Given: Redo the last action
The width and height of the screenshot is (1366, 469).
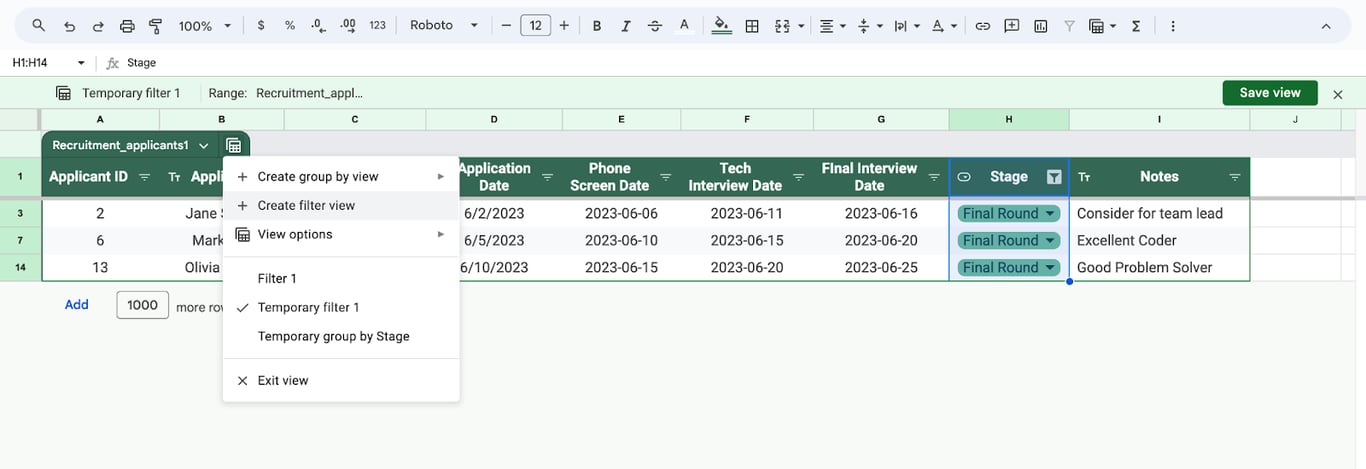Looking at the screenshot, I should pos(98,26).
